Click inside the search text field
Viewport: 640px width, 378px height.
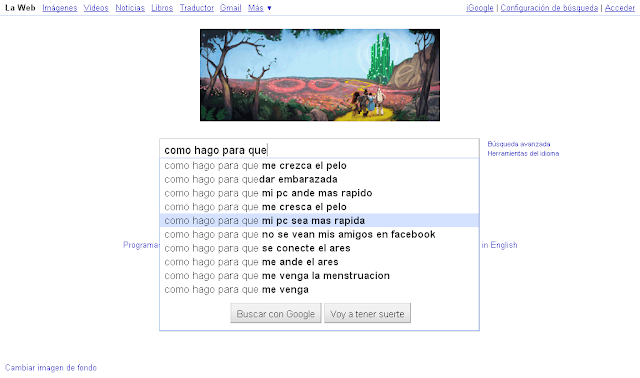click(x=319, y=149)
